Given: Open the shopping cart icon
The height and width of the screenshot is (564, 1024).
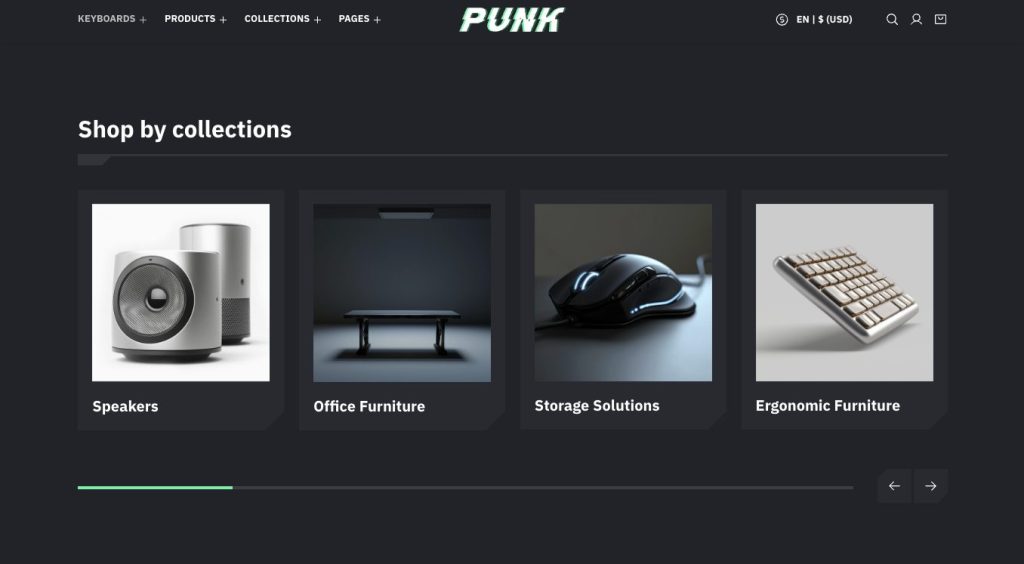Looking at the screenshot, I should (x=940, y=20).
